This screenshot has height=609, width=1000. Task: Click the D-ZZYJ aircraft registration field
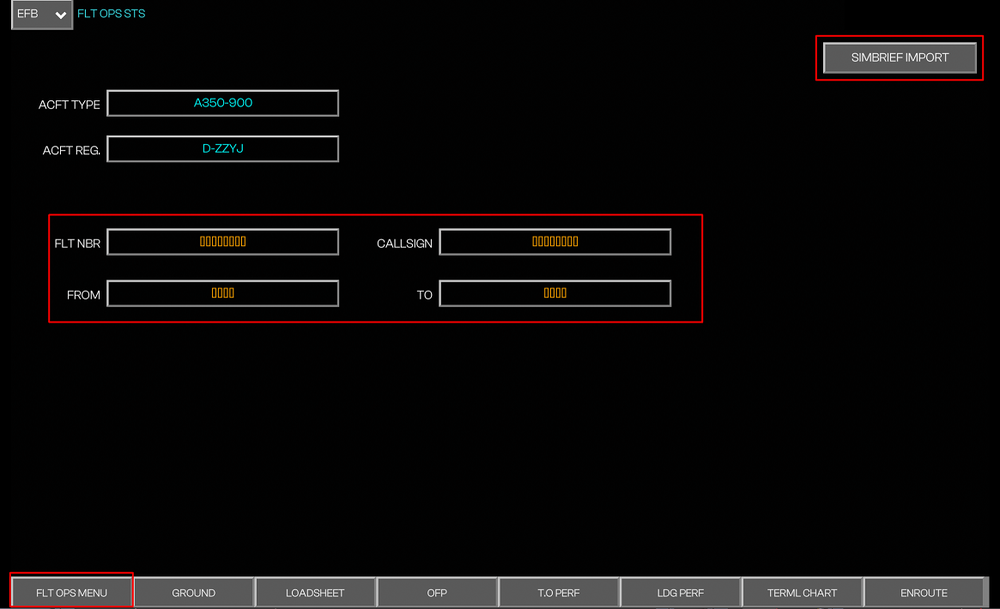tap(223, 149)
